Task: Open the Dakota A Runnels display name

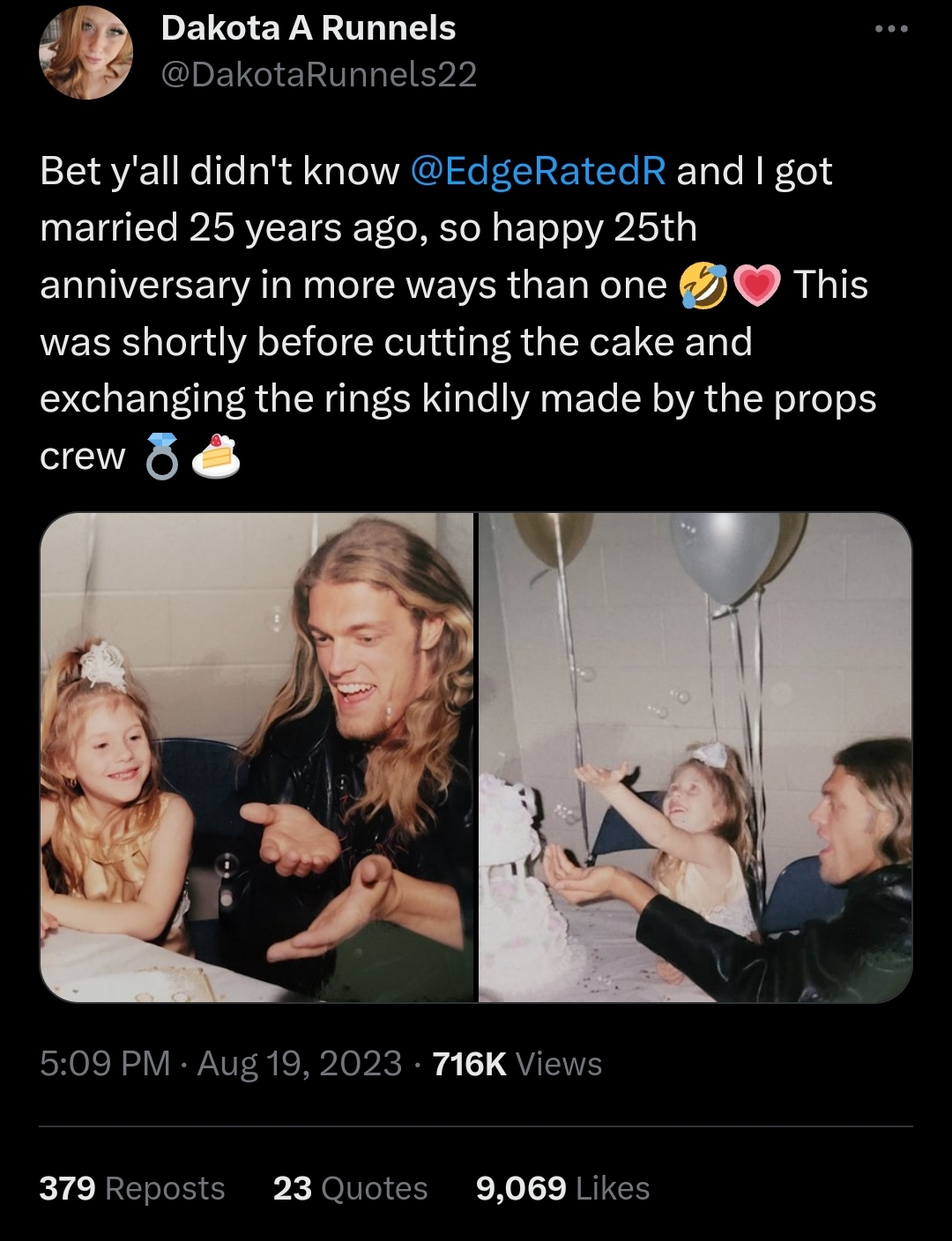Action: (309, 28)
